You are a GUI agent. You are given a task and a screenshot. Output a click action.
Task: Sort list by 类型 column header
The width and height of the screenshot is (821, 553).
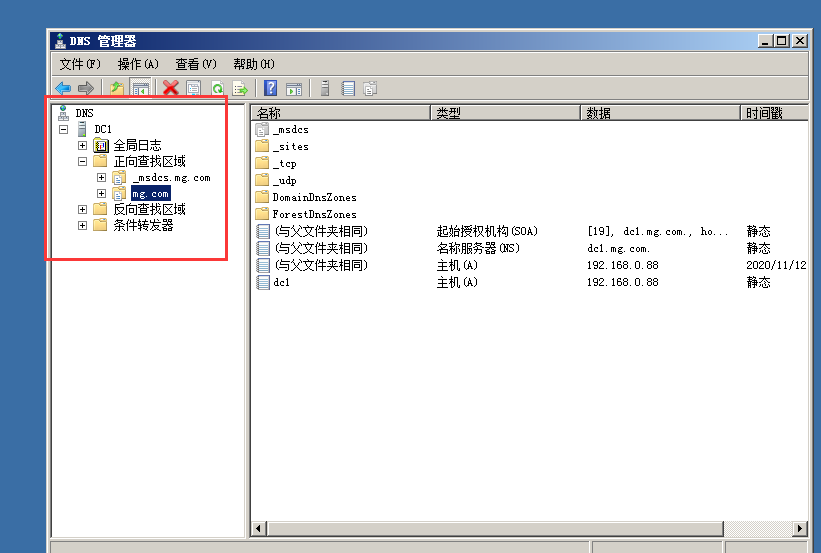pos(505,113)
